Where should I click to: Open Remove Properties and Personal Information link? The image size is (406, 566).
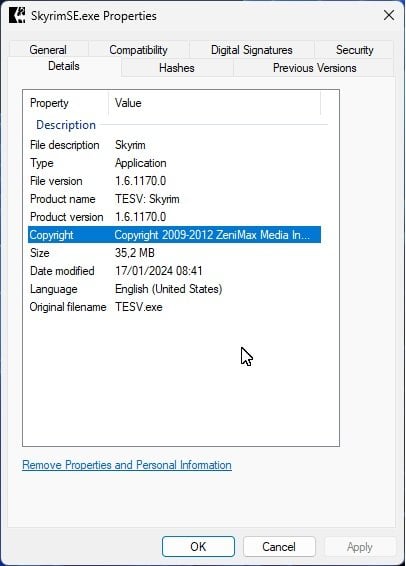(x=127, y=465)
